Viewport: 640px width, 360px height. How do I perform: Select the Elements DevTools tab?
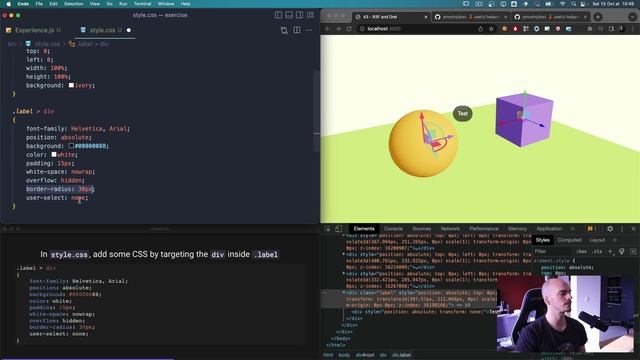click(364, 229)
